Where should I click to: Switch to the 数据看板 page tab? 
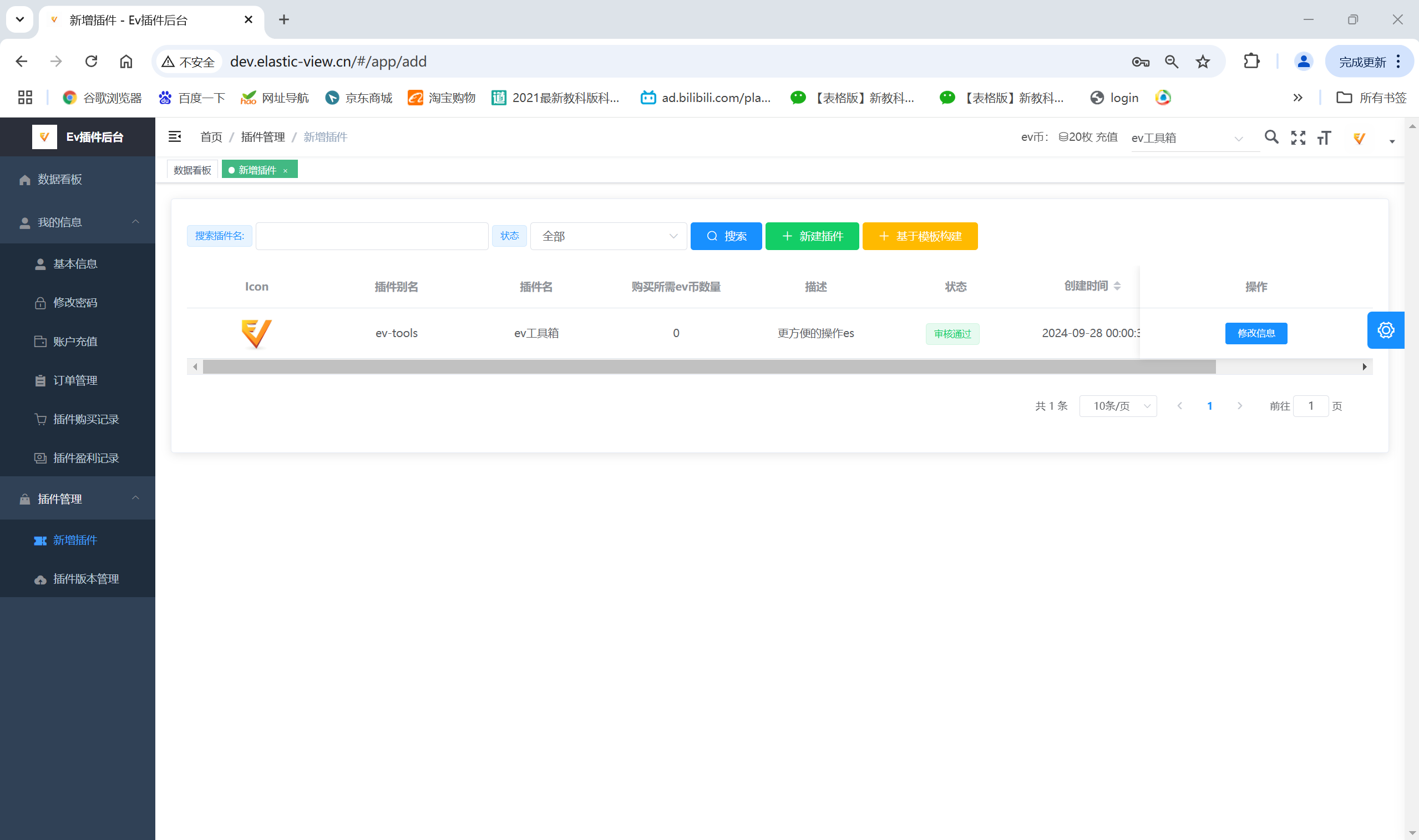192,170
